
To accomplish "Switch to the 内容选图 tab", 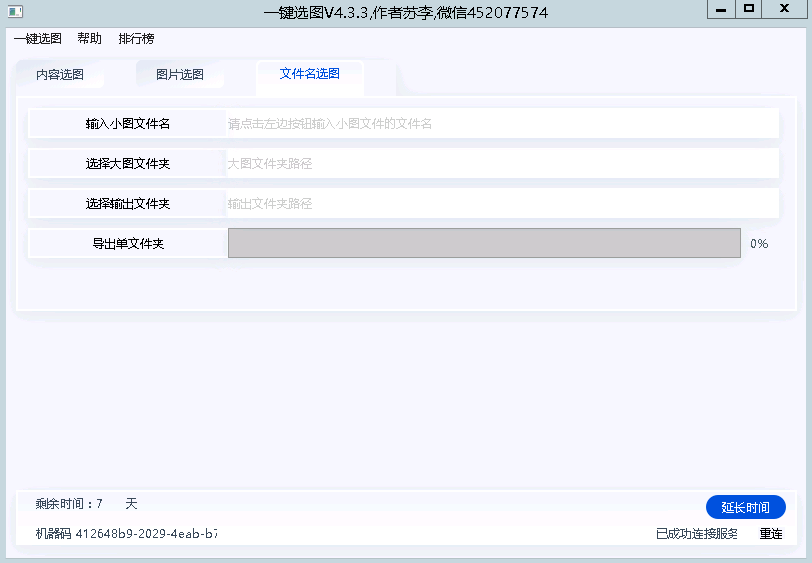I will (60, 75).
